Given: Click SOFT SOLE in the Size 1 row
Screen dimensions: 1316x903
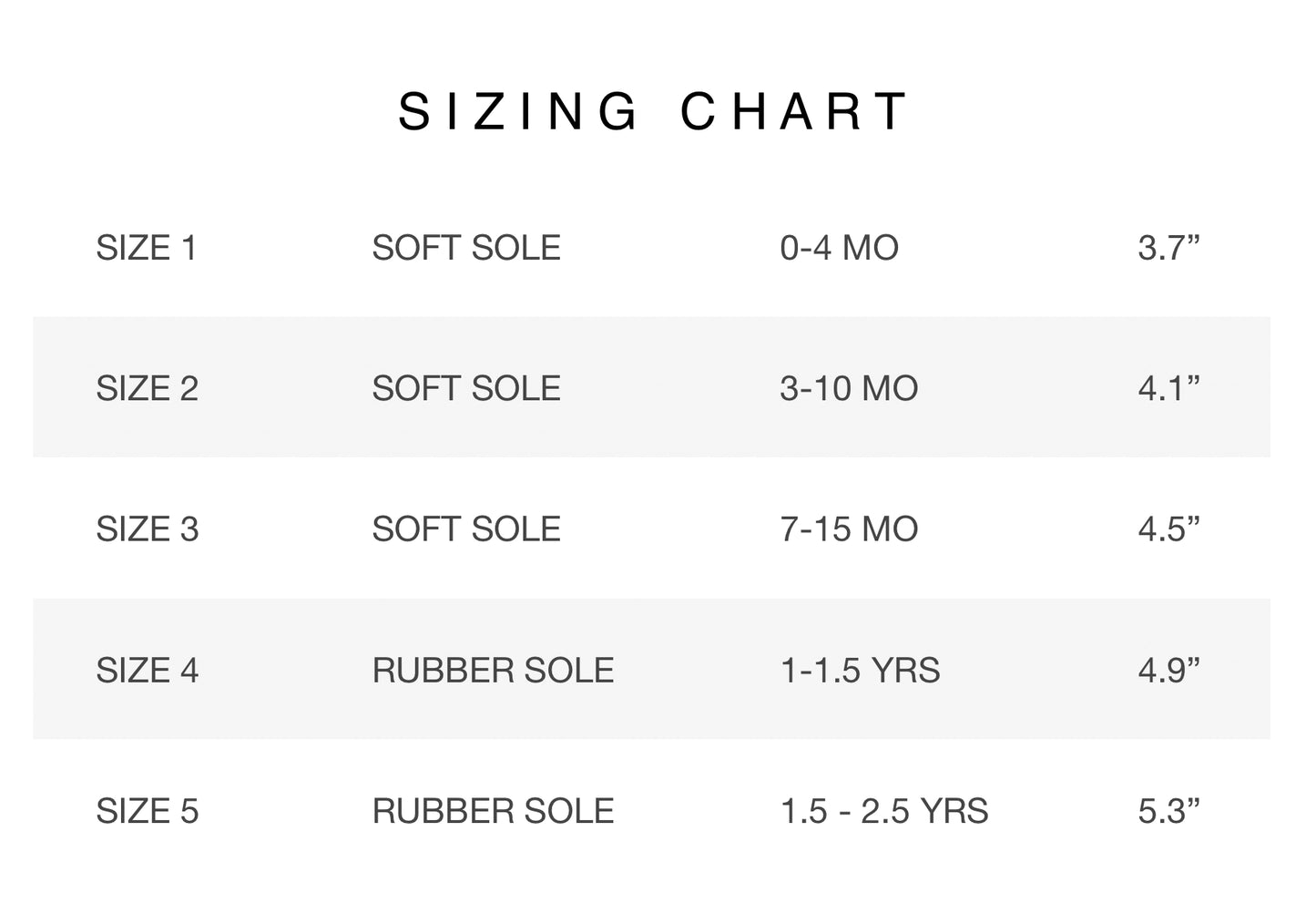Looking at the screenshot, I should pos(465,248).
